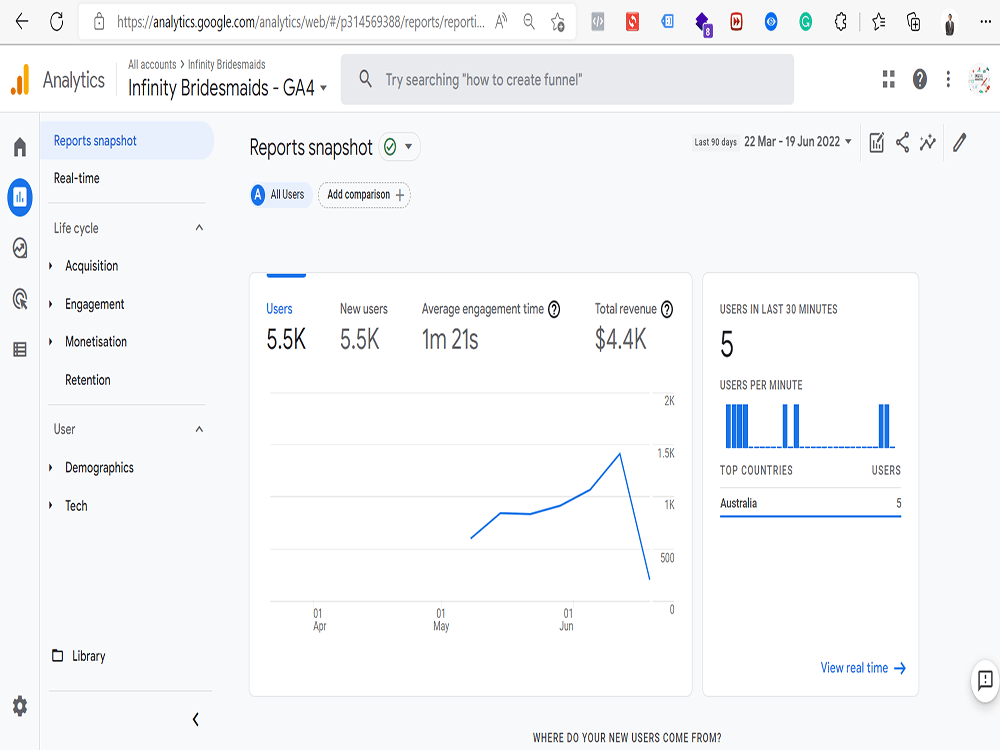Click the browser address bar URL

click(300, 22)
